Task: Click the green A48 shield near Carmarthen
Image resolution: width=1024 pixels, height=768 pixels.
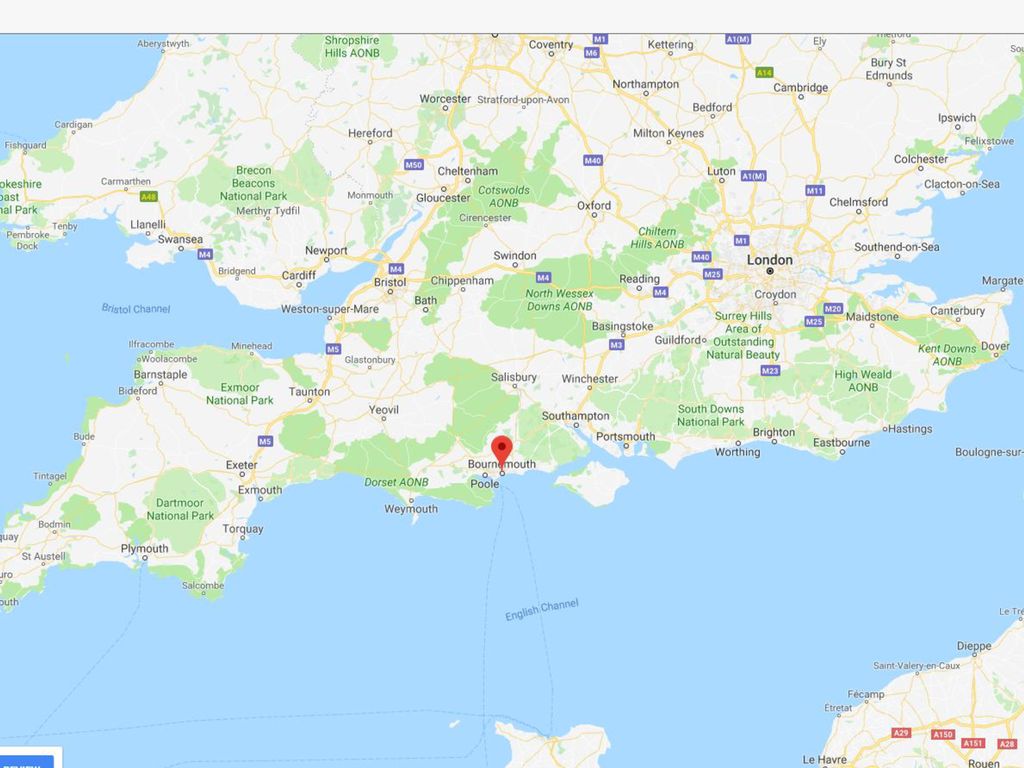Action: [x=149, y=197]
